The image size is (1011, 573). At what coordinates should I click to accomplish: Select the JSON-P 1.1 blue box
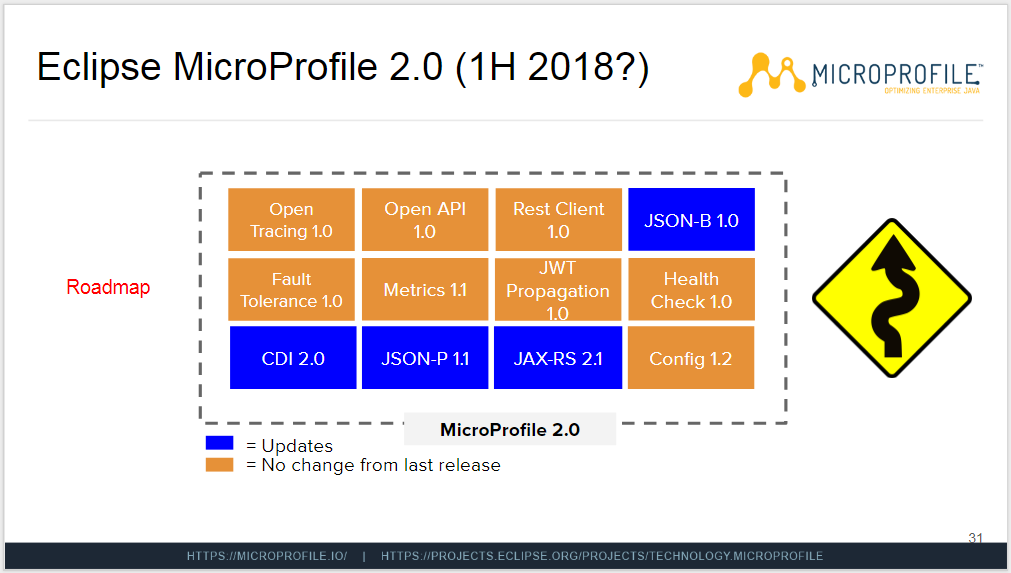425,358
